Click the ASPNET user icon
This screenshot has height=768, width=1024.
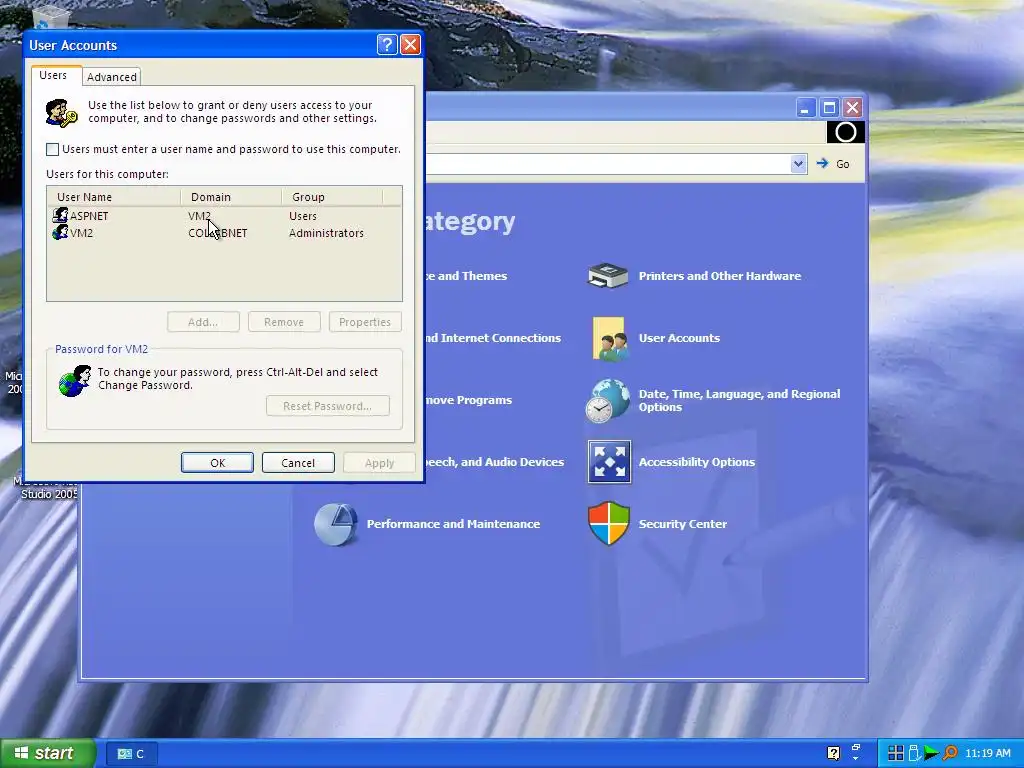click(60, 215)
